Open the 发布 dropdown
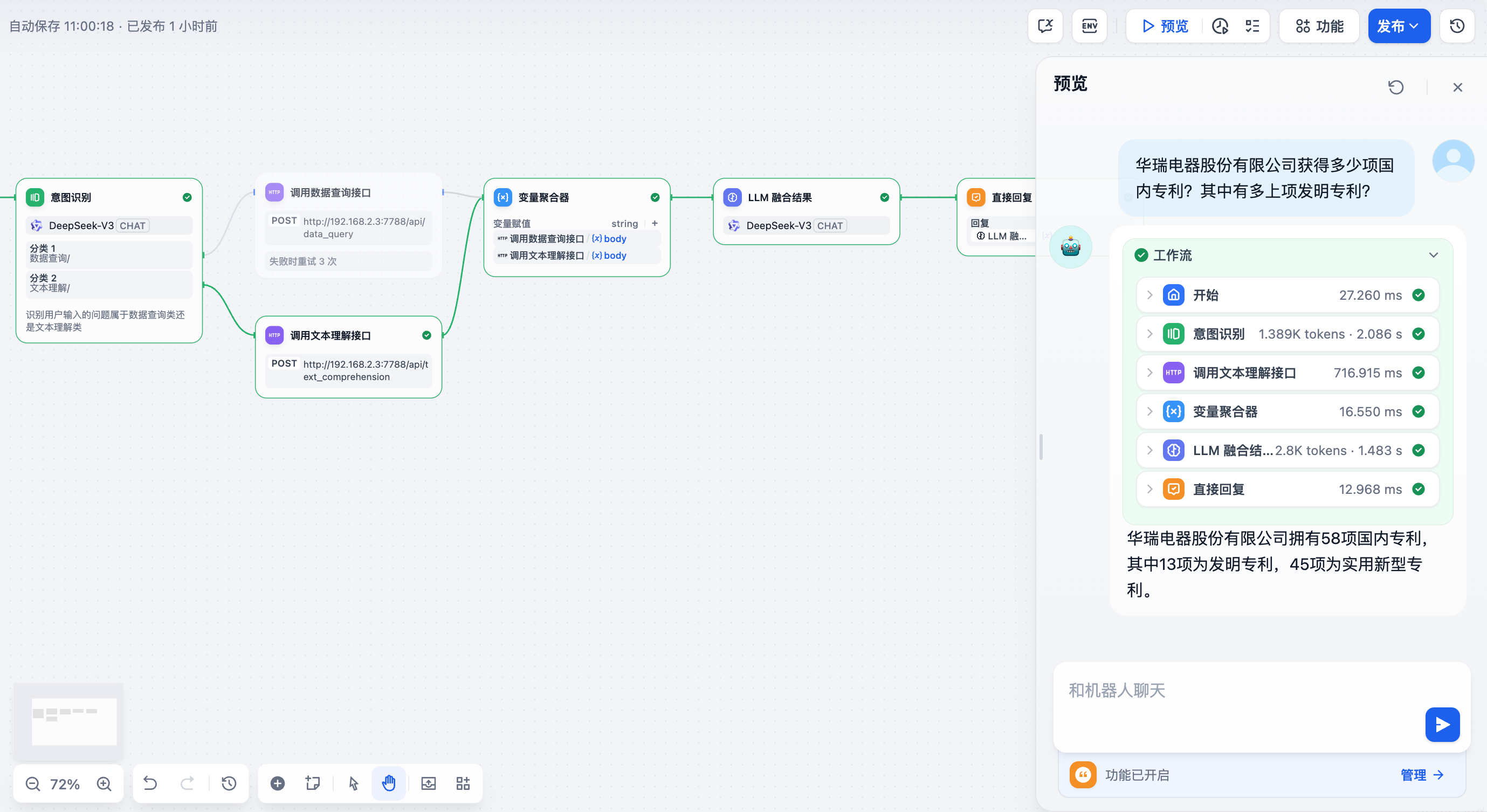 tap(1399, 26)
